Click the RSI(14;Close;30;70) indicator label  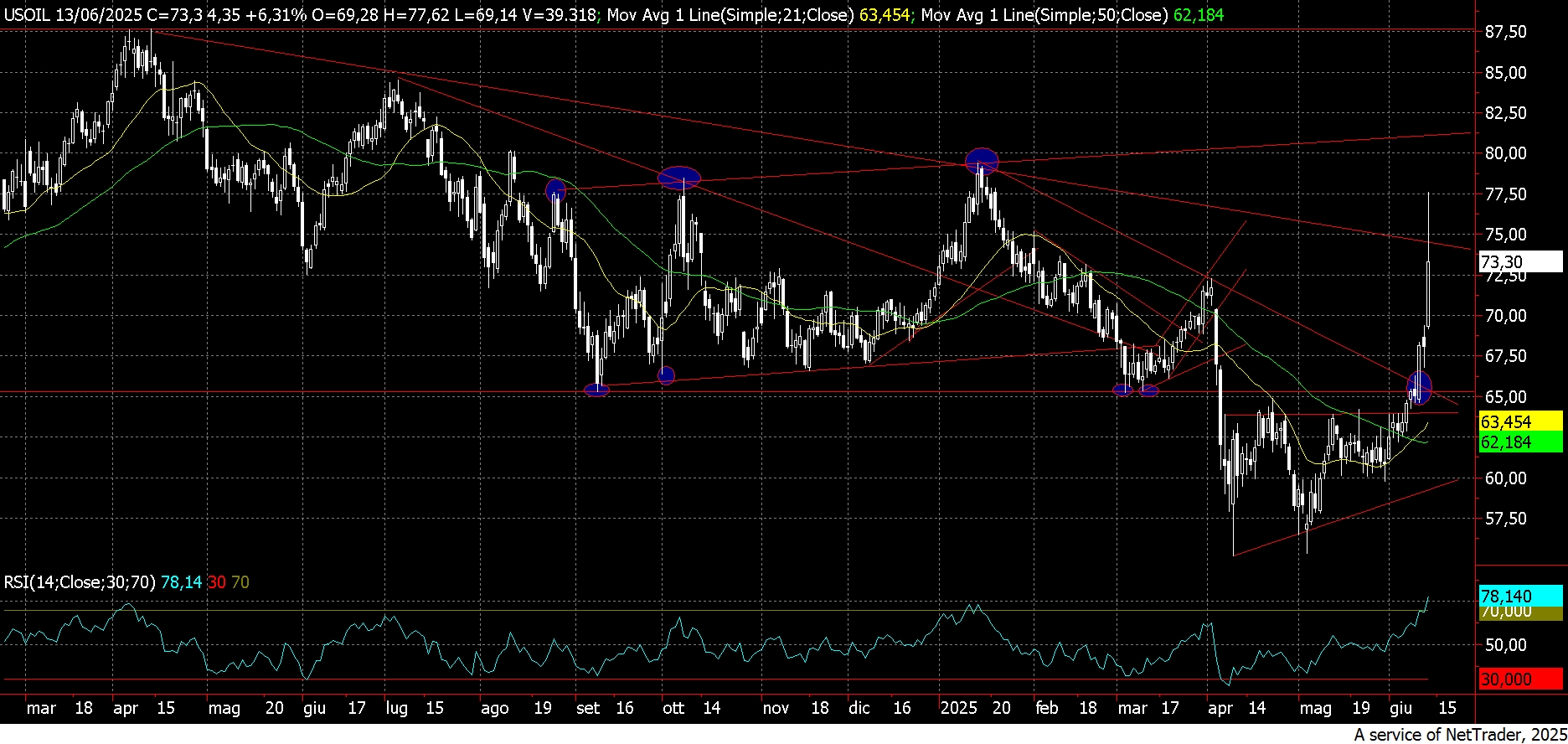(80, 582)
